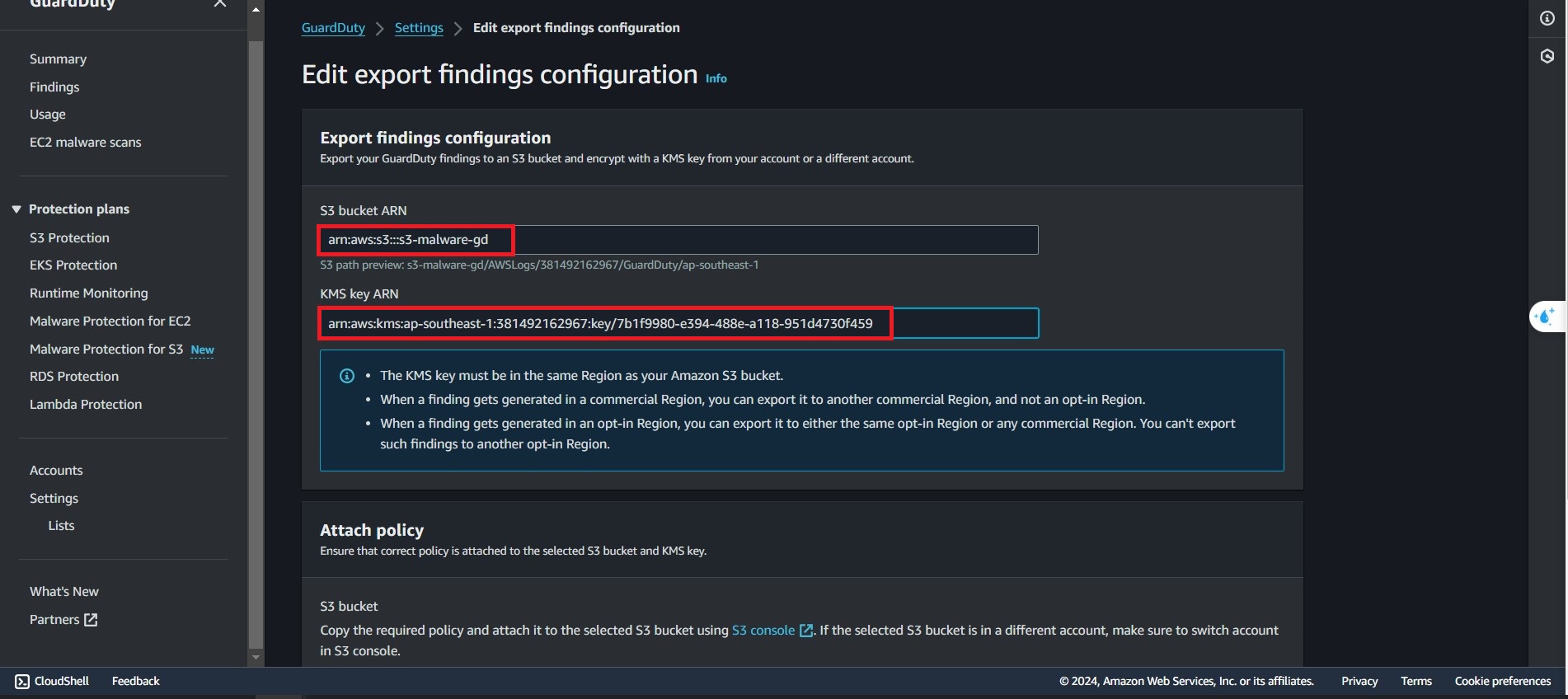
Task: Click the hexagon security icon at right
Action: 1547,56
